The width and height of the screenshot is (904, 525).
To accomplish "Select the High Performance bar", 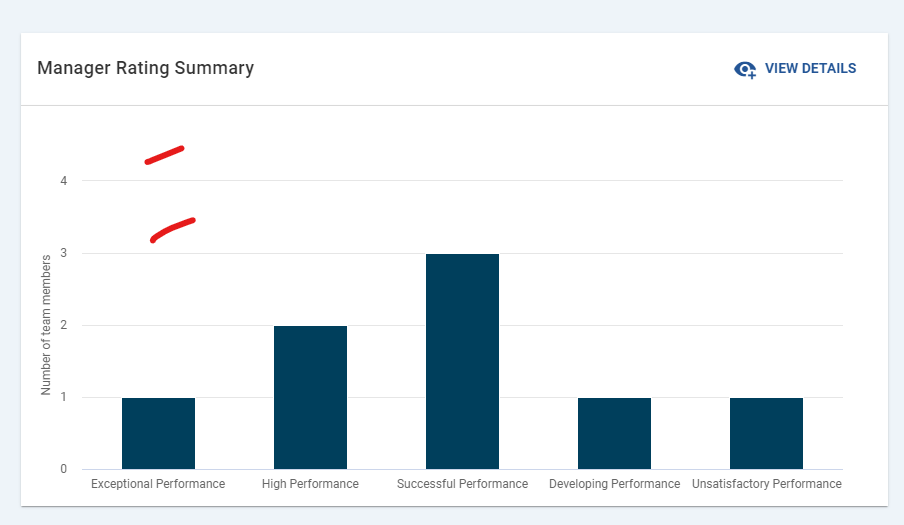I will [x=310, y=397].
